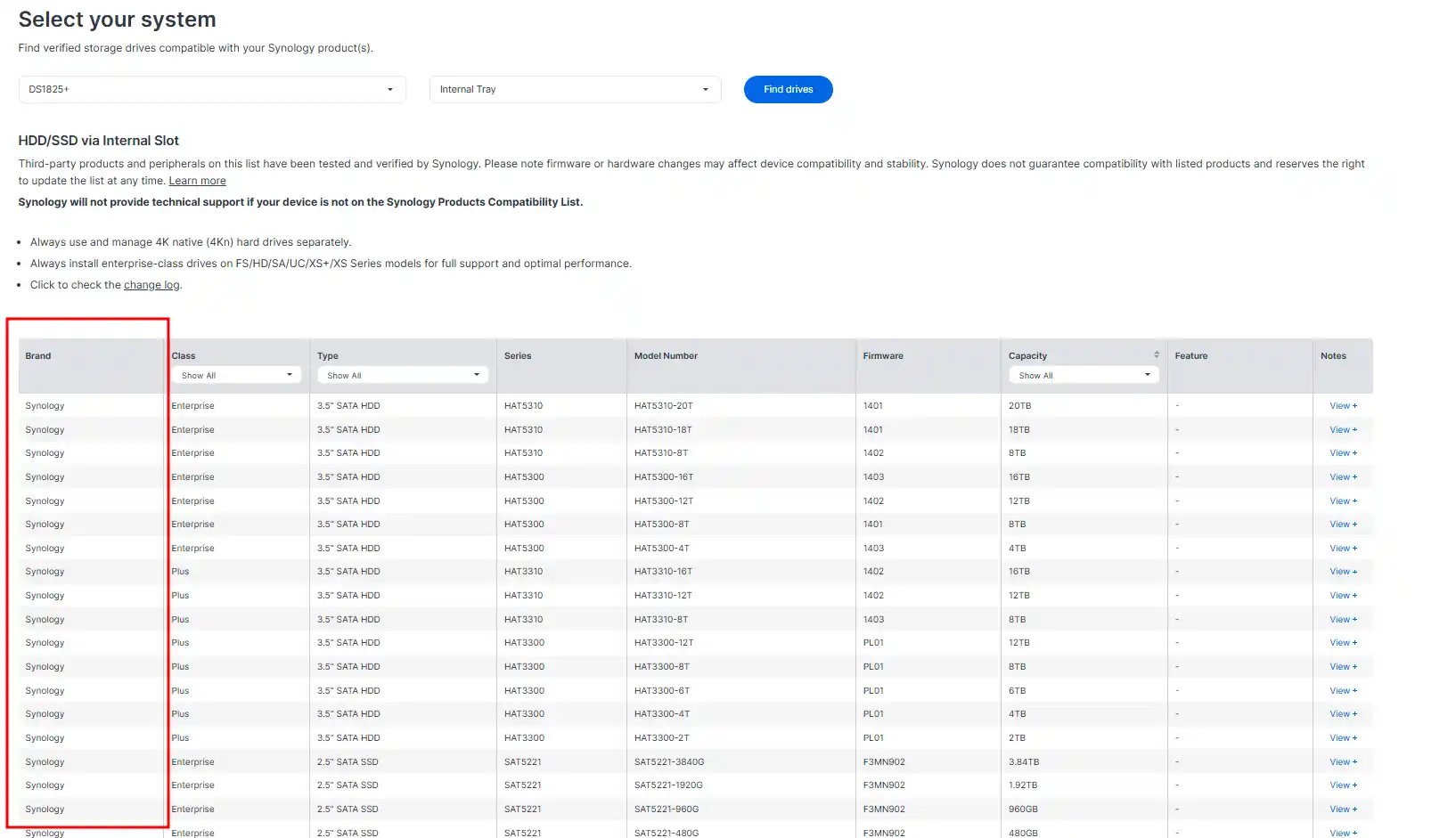
Task: Open the DS1825+ system dropdown
Action: tap(212, 89)
